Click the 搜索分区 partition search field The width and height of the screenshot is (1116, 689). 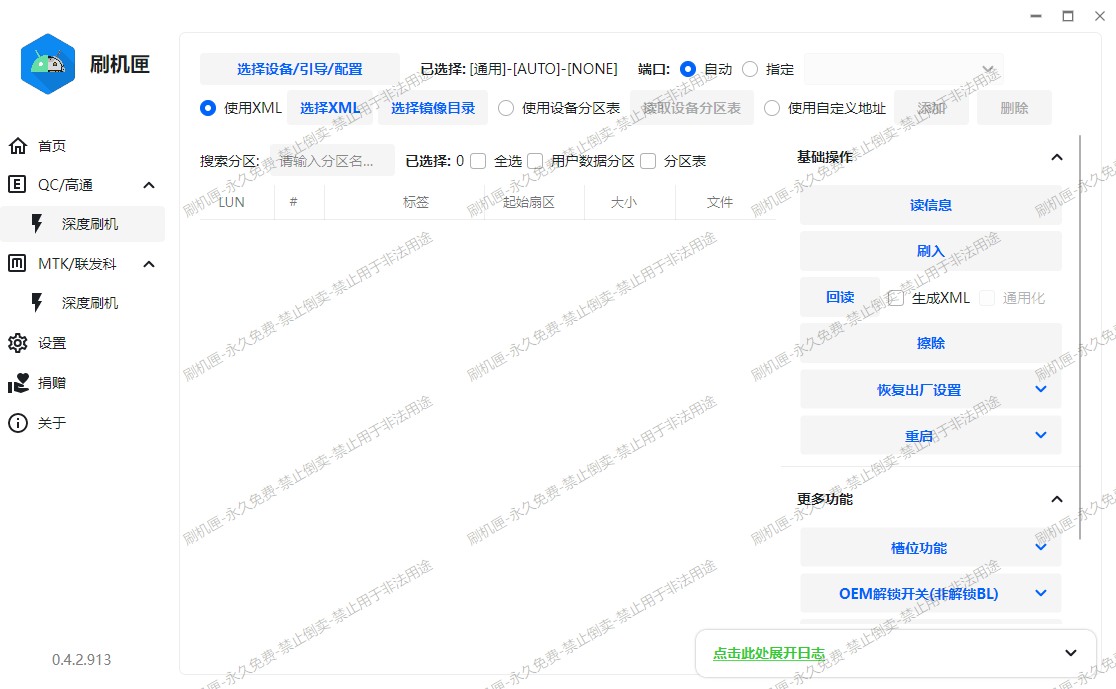[332, 160]
